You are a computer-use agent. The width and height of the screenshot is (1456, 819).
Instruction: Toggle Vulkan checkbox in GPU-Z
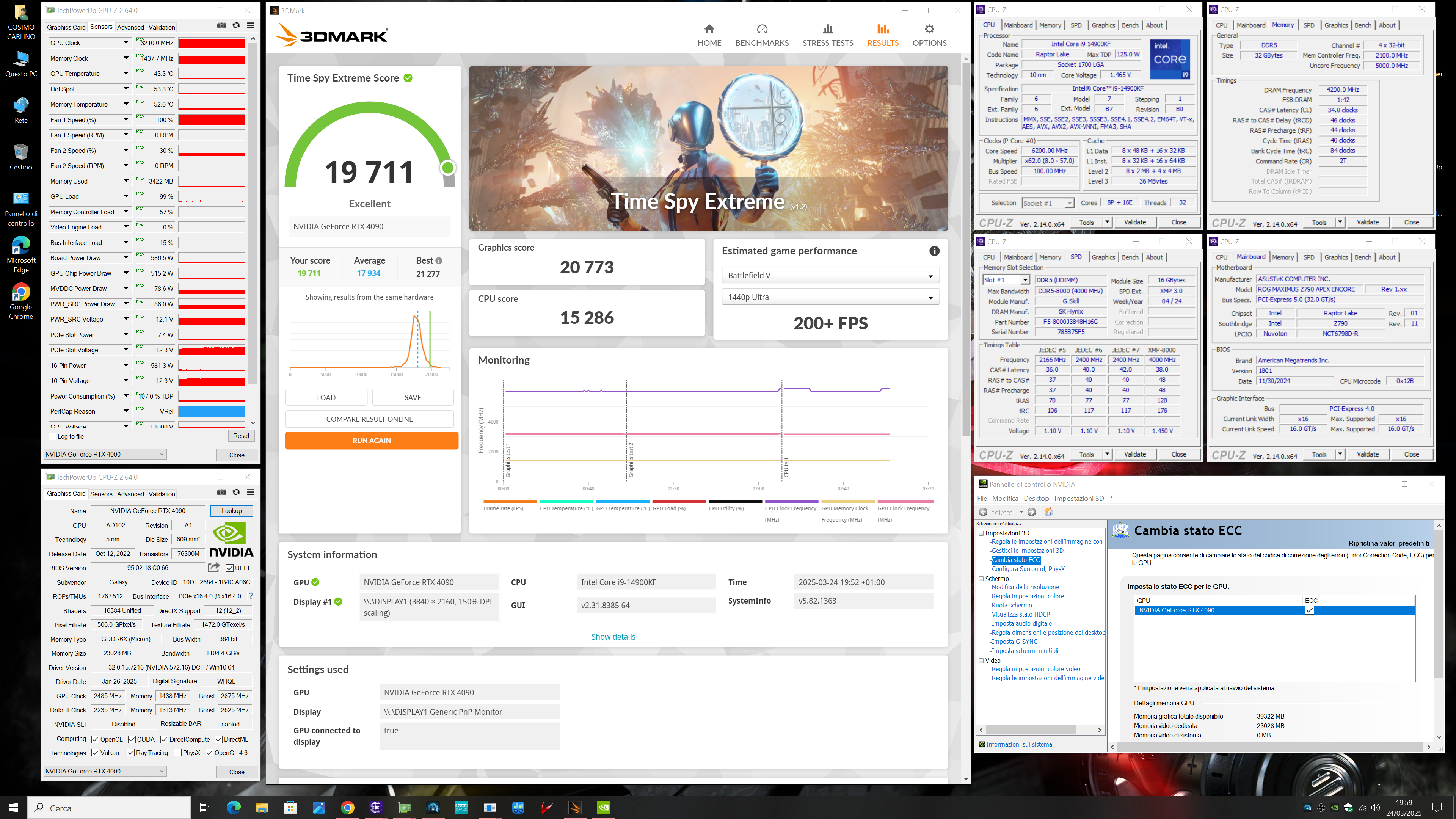pos(95,753)
